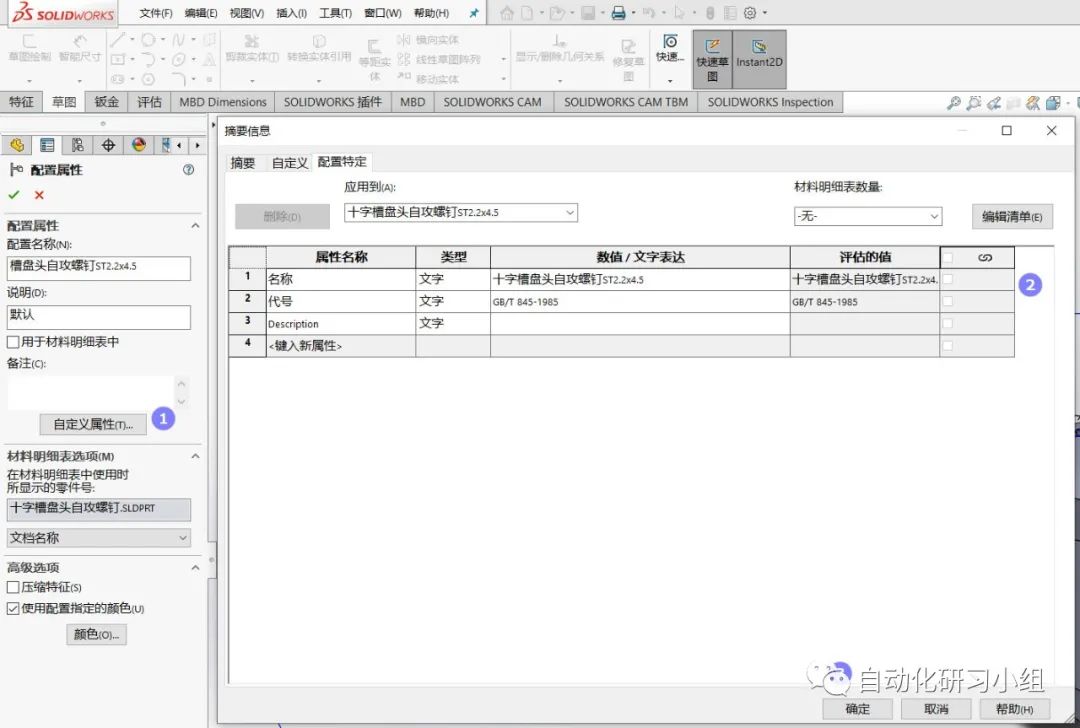Click the GB/T 845-1985 value cell
The image size is (1080, 728).
(640, 302)
